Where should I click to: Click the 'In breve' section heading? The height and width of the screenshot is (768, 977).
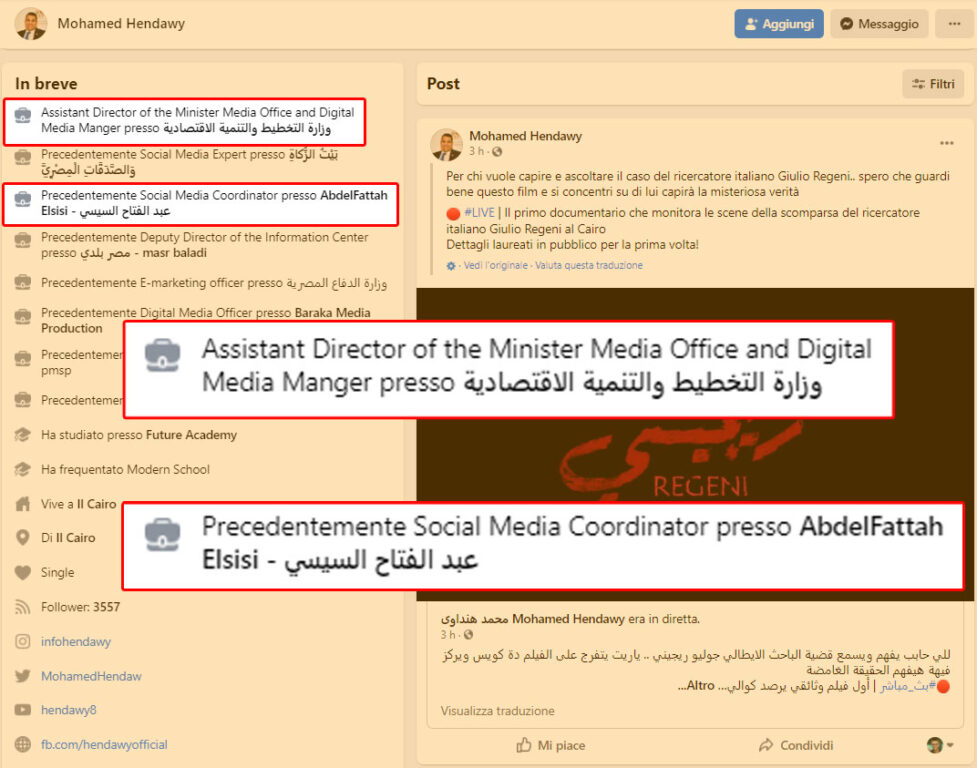coord(46,83)
